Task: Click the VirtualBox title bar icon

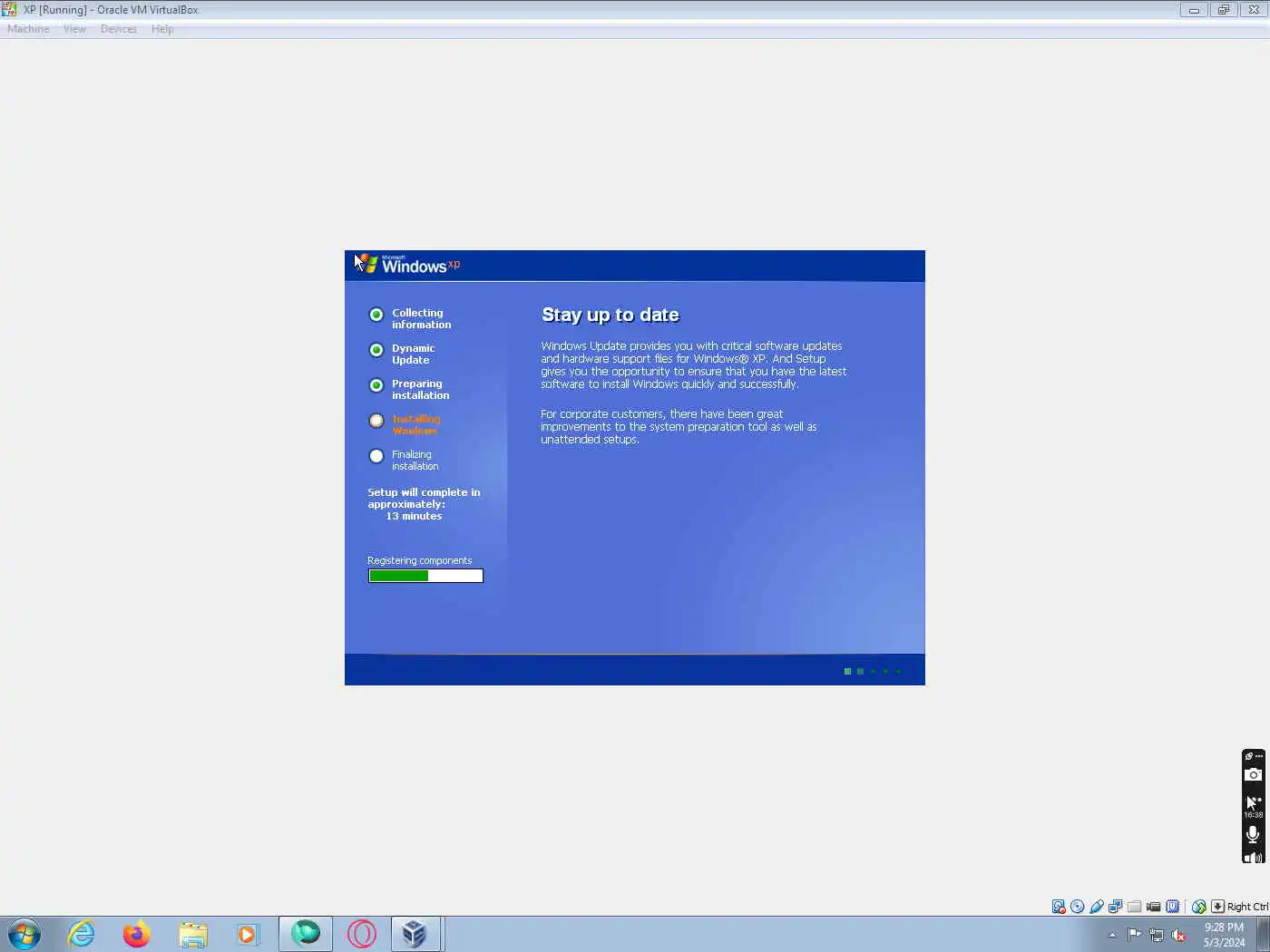Action: point(9,9)
